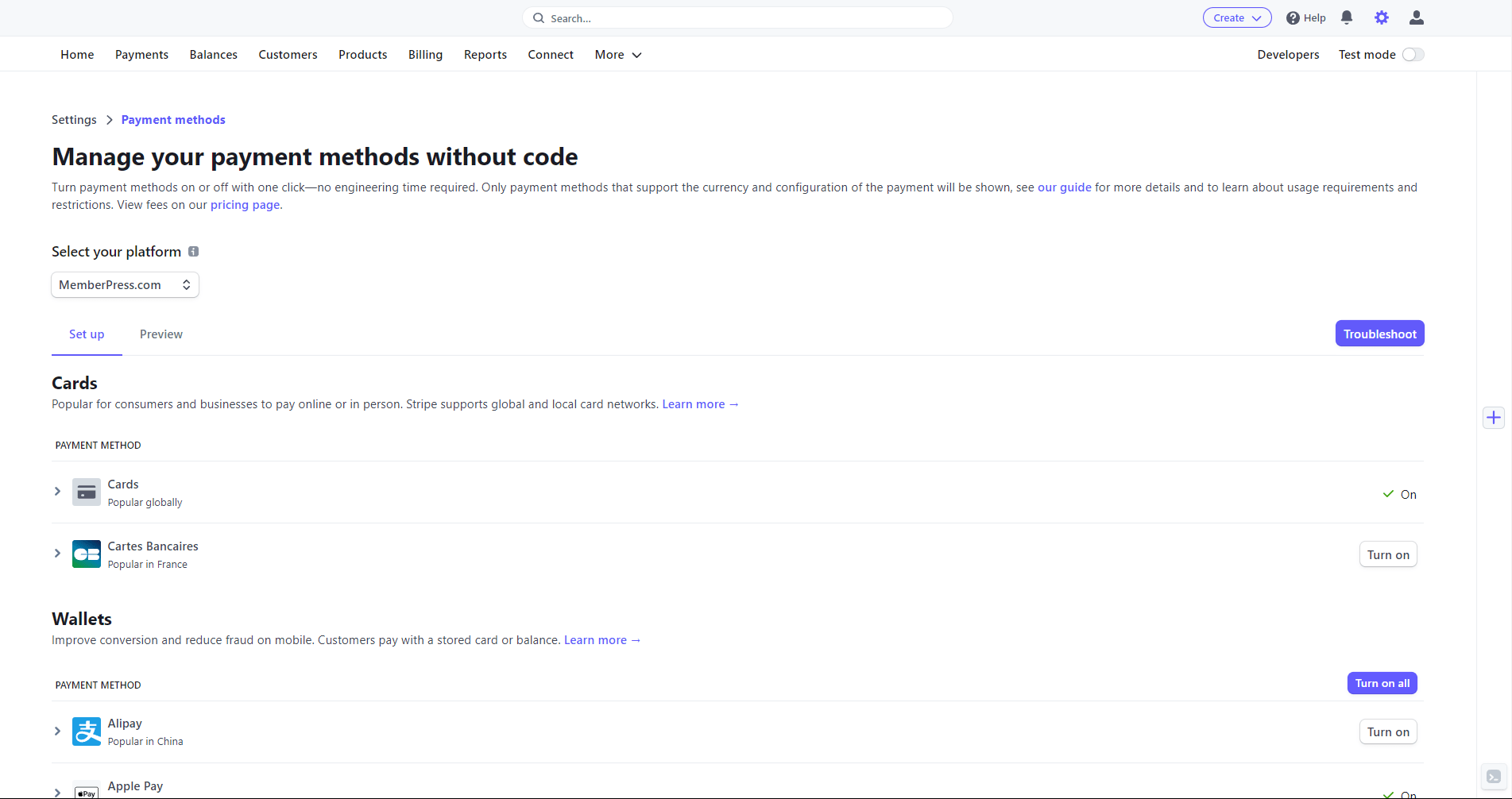This screenshot has height=799, width=1512.
Task: Open the Payments navigation menu
Action: tap(141, 54)
